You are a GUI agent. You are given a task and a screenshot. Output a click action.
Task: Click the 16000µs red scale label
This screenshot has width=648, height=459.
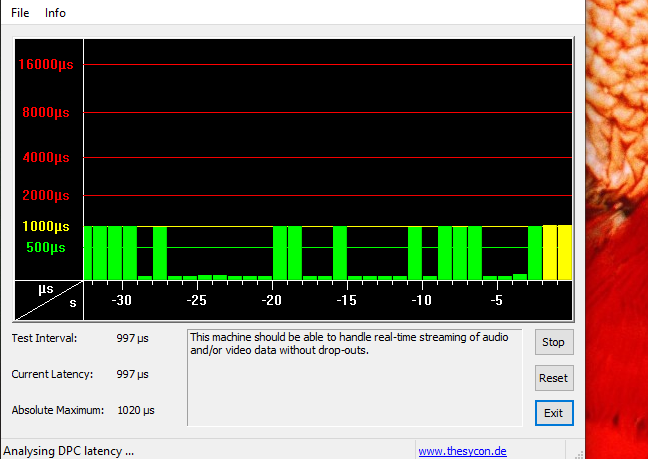(x=46, y=65)
